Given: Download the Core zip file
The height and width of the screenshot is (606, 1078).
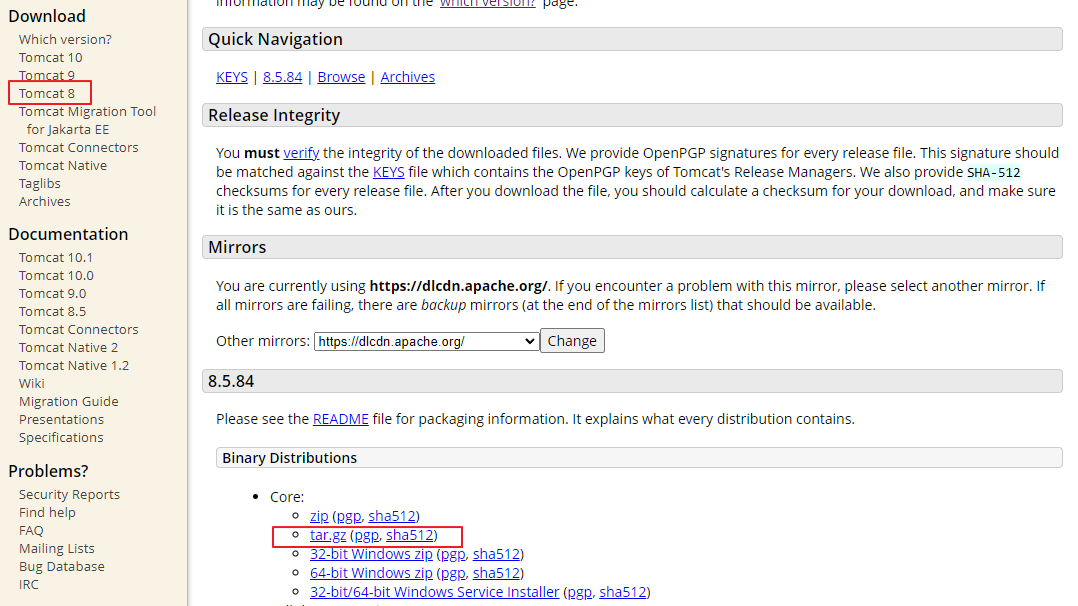Looking at the screenshot, I should pos(319,516).
